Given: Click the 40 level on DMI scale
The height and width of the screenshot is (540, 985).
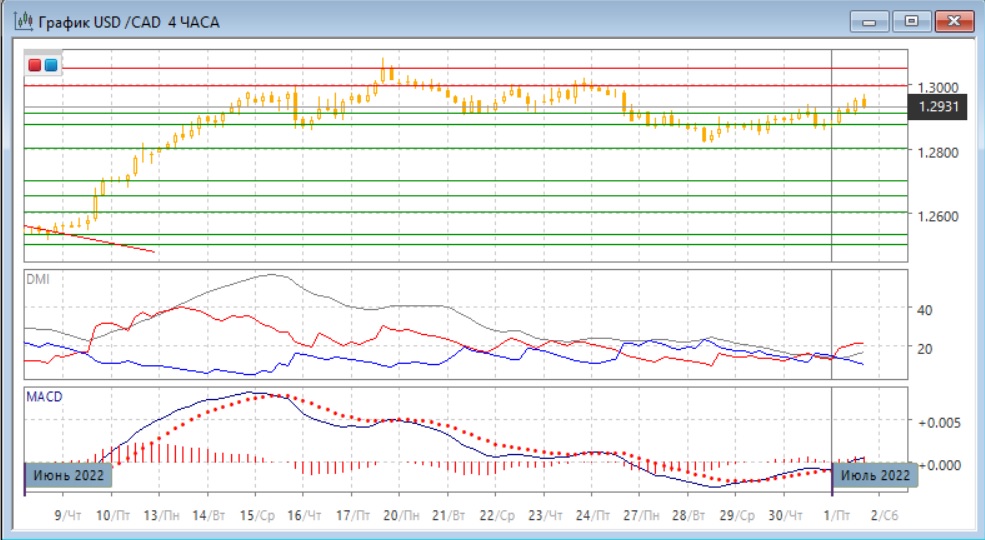Looking at the screenshot, I should point(925,310).
